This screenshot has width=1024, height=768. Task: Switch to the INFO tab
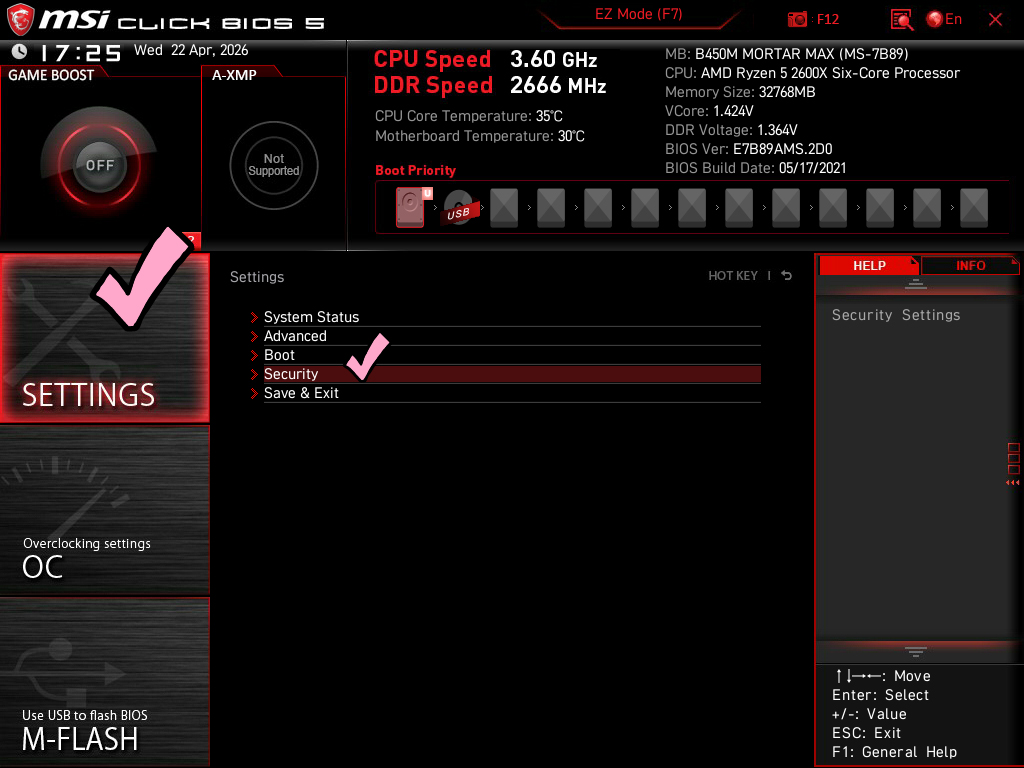pos(970,265)
